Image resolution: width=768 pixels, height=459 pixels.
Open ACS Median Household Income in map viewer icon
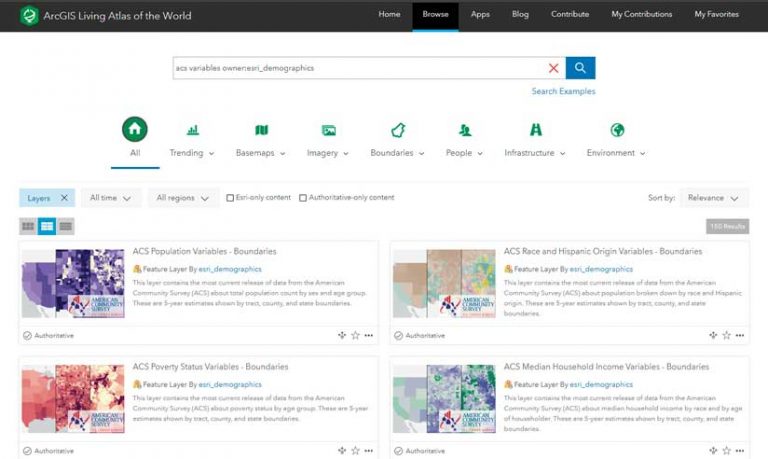click(713, 451)
